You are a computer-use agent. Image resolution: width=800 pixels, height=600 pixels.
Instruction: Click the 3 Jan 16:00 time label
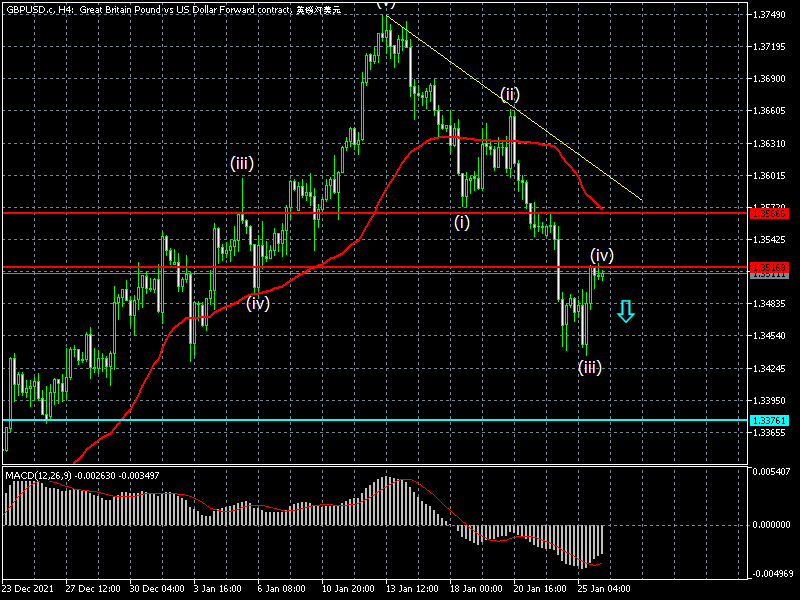point(218,589)
